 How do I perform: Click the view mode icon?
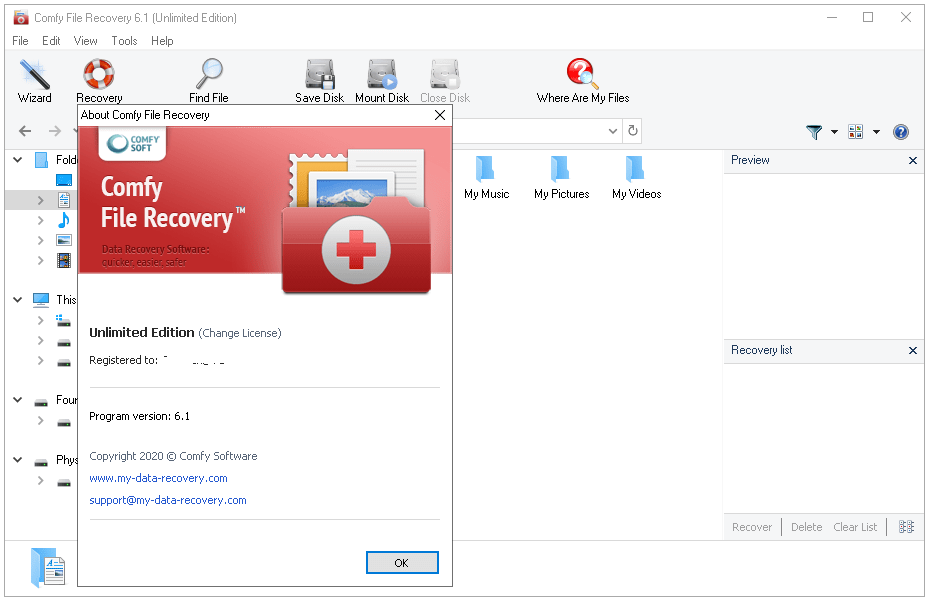(x=856, y=131)
